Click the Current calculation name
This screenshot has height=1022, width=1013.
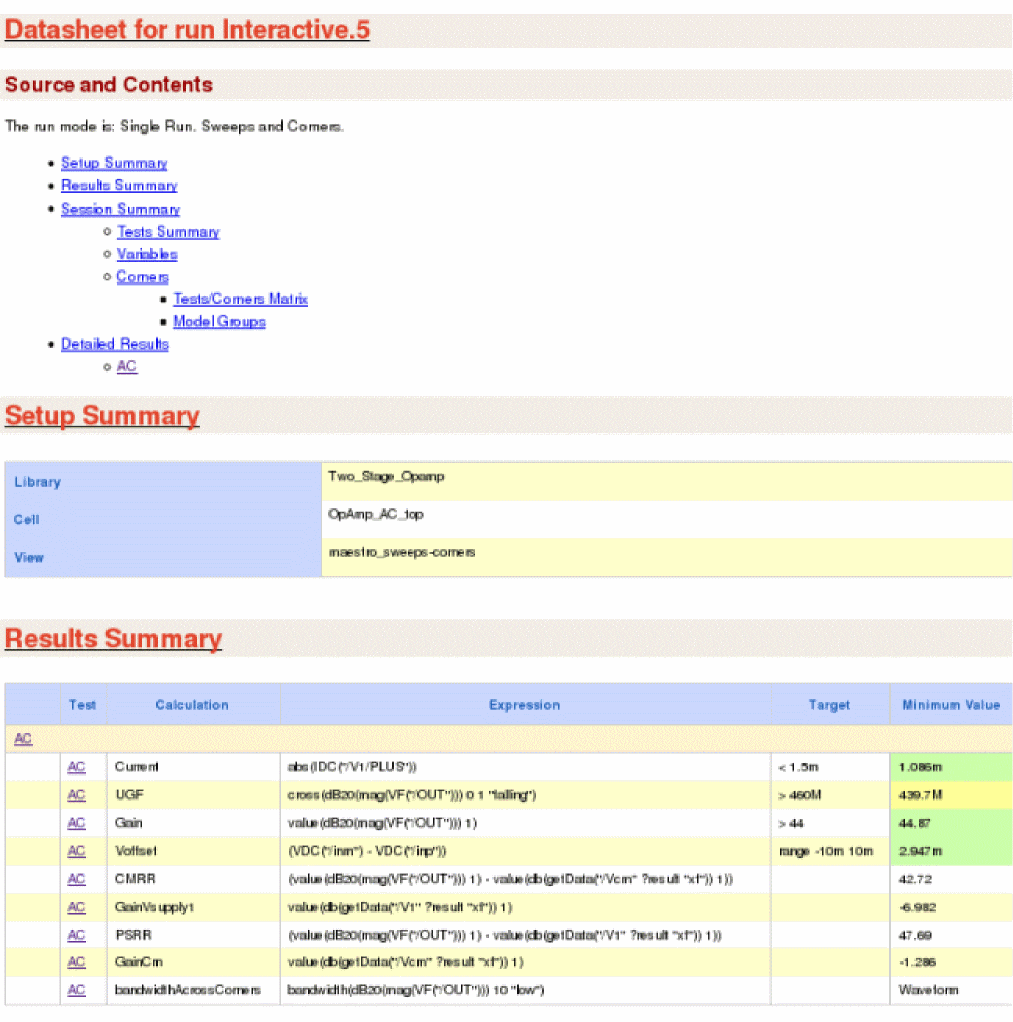click(136, 767)
